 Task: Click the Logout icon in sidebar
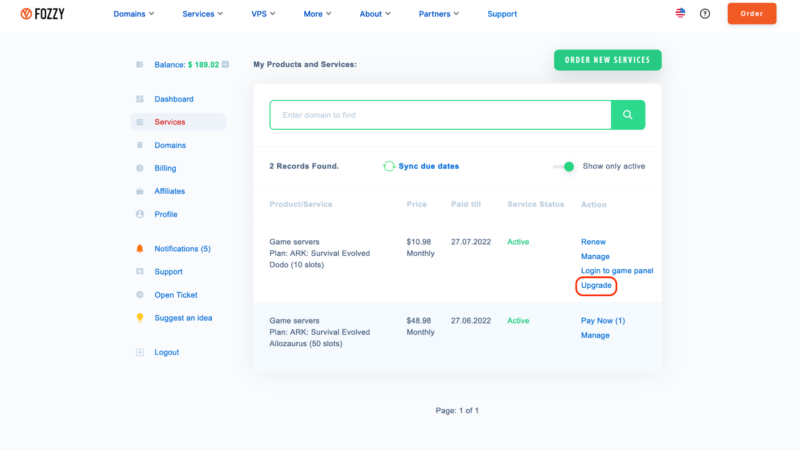coord(140,352)
